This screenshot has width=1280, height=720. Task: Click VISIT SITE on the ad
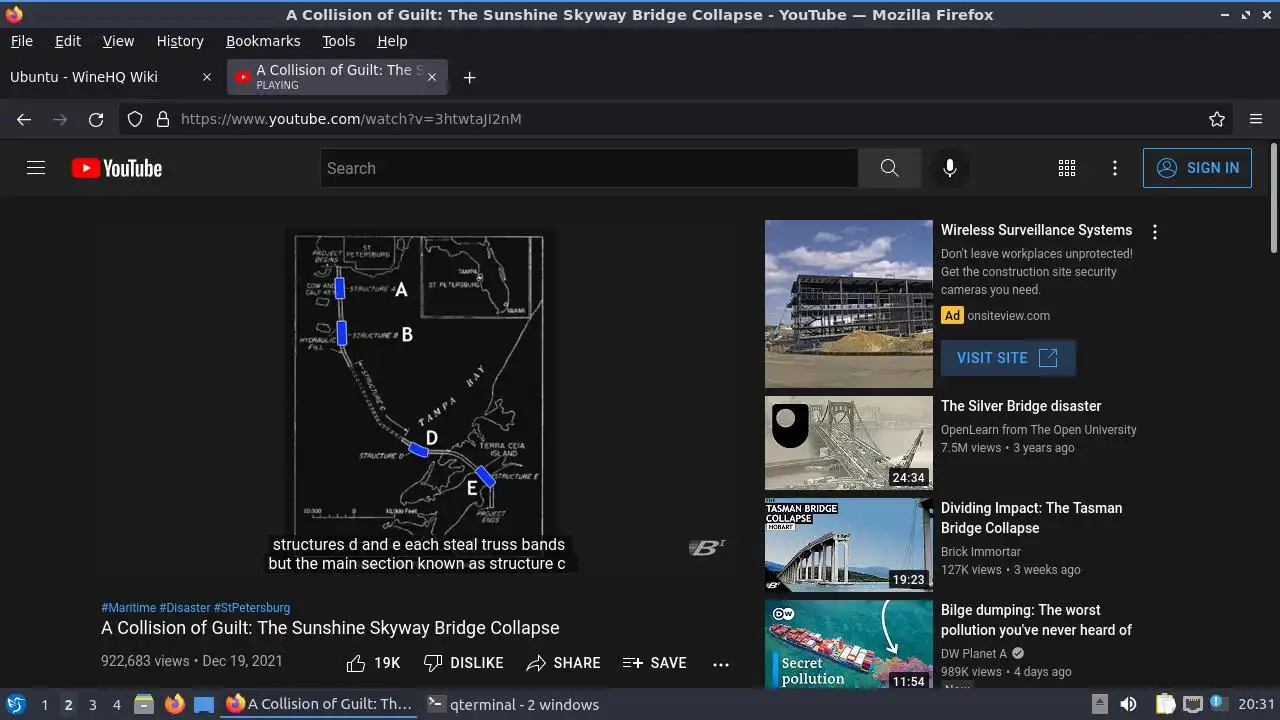pos(1008,358)
